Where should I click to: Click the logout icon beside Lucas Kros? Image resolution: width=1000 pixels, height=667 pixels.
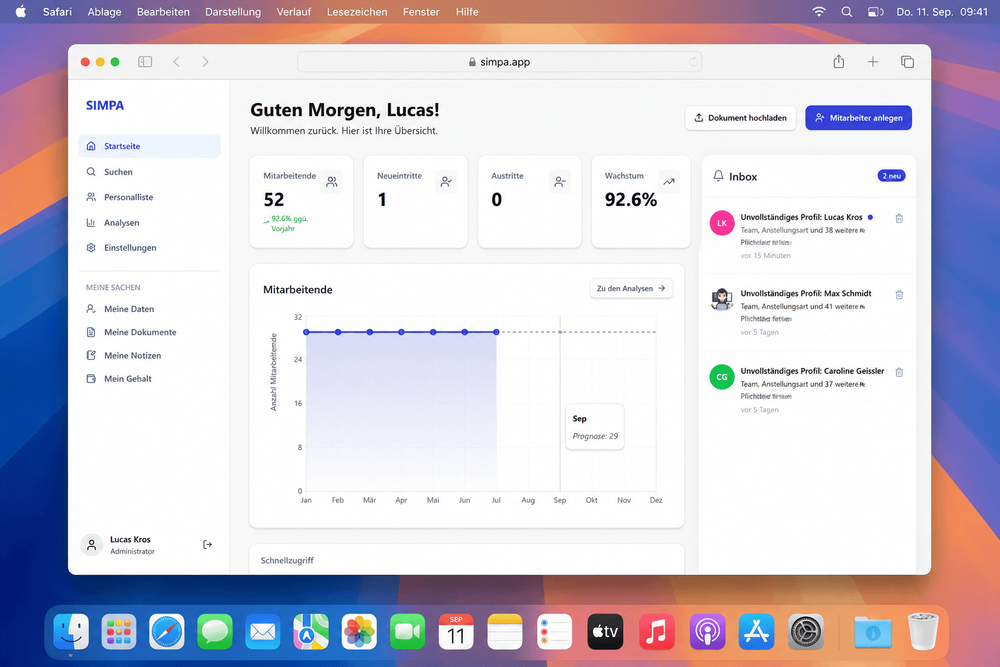(207, 545)
